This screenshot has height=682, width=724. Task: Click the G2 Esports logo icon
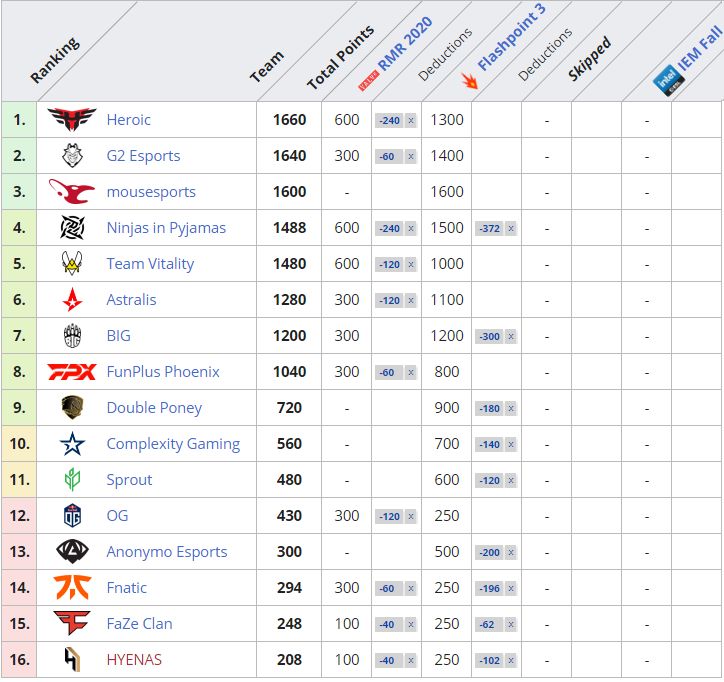pos(71,156)
